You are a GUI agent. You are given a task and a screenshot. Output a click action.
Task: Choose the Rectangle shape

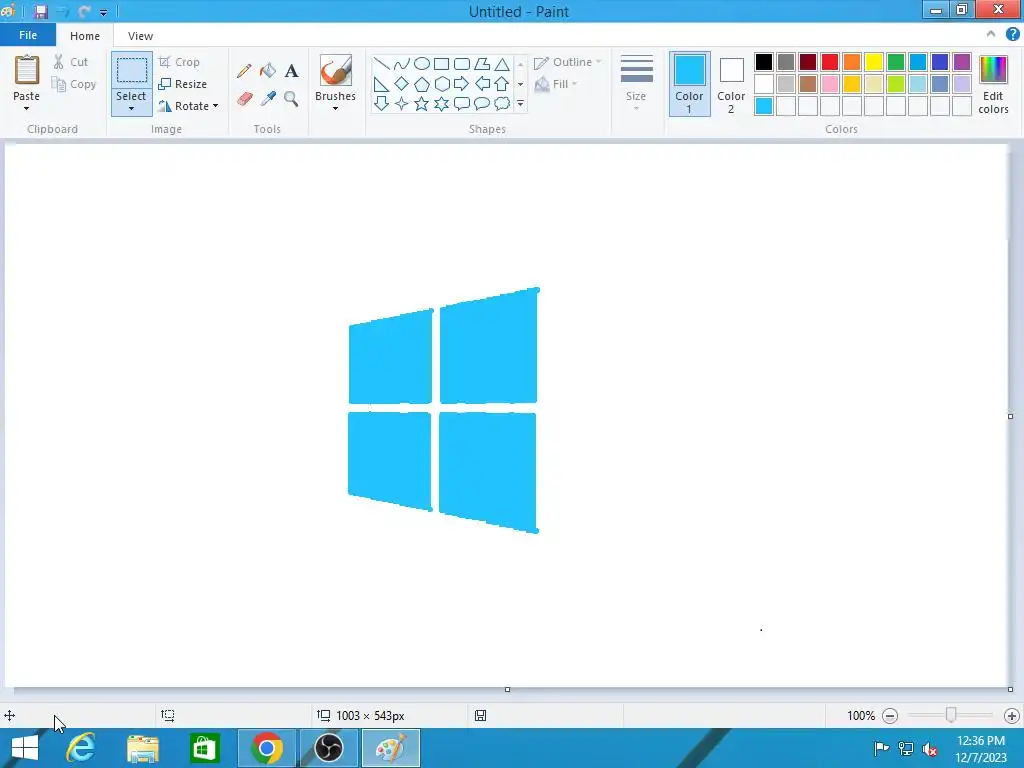(x=441, y=64)
